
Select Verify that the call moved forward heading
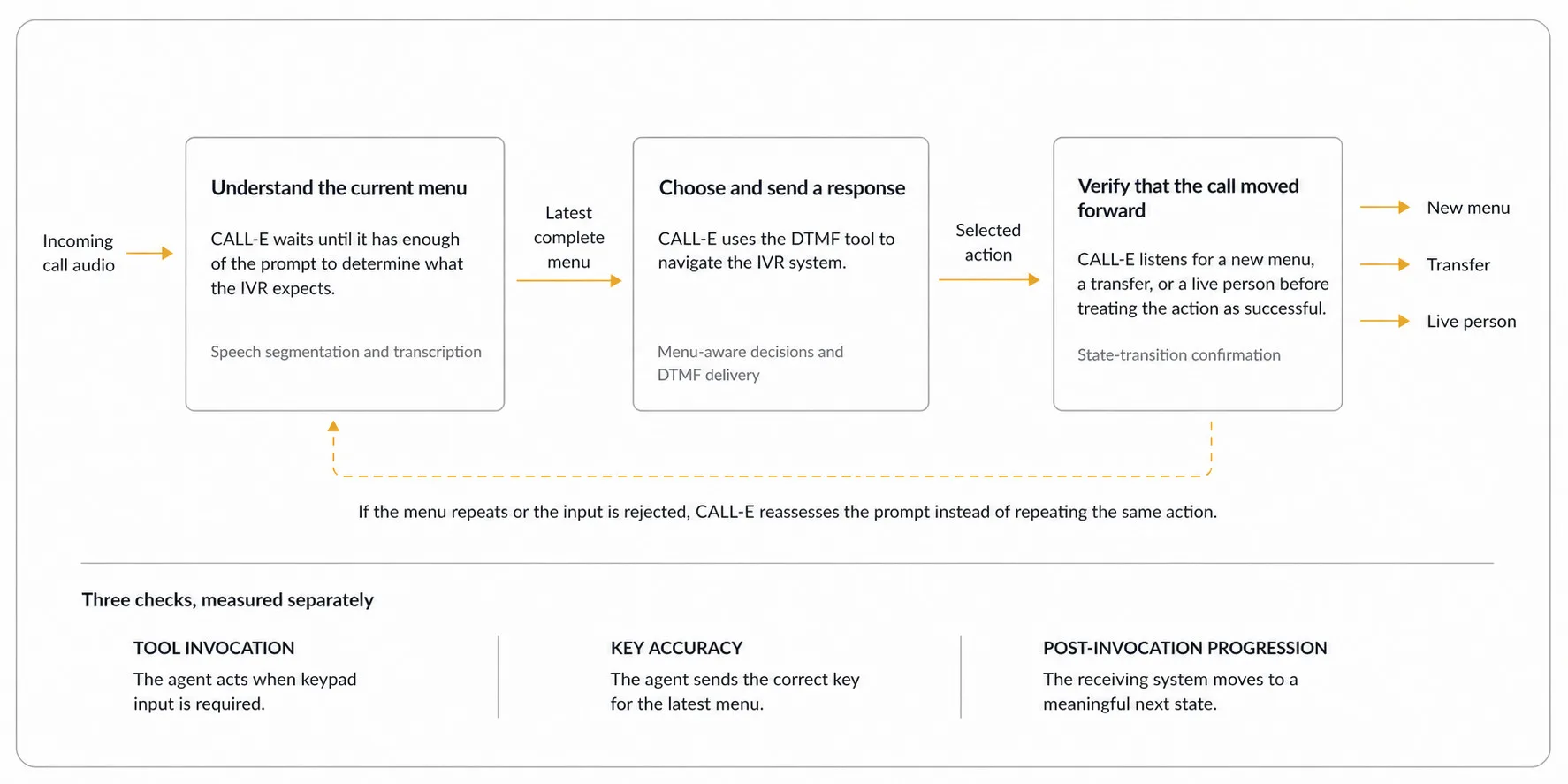(x=1188, y=198)
